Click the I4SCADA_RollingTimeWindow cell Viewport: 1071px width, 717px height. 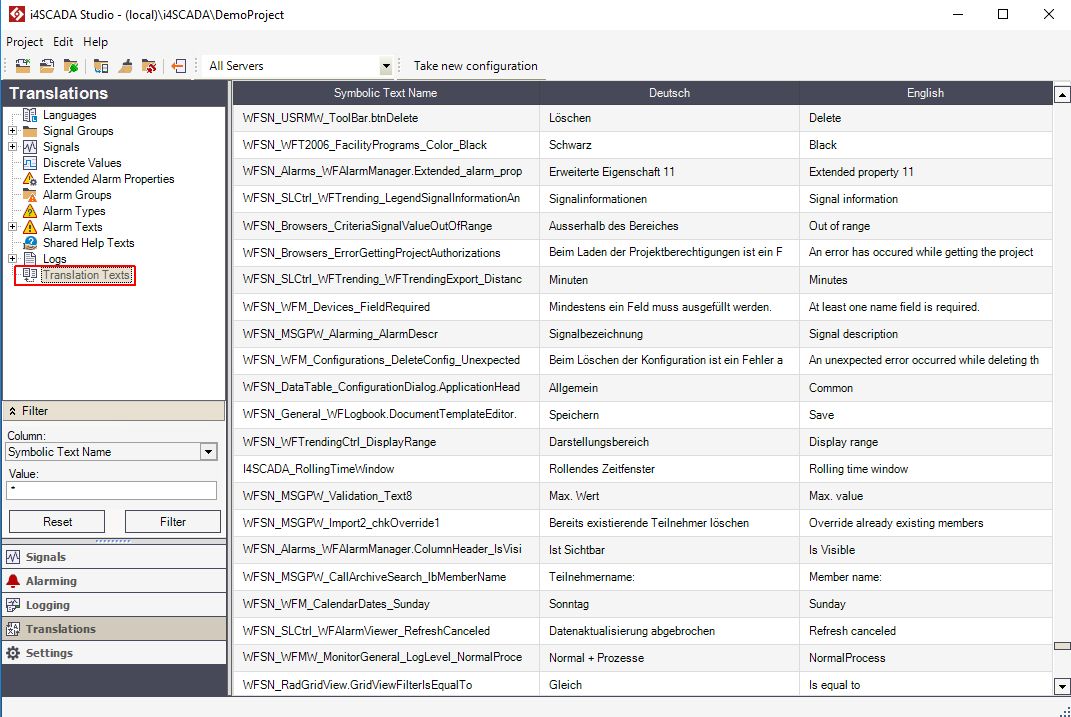point(386,469)
